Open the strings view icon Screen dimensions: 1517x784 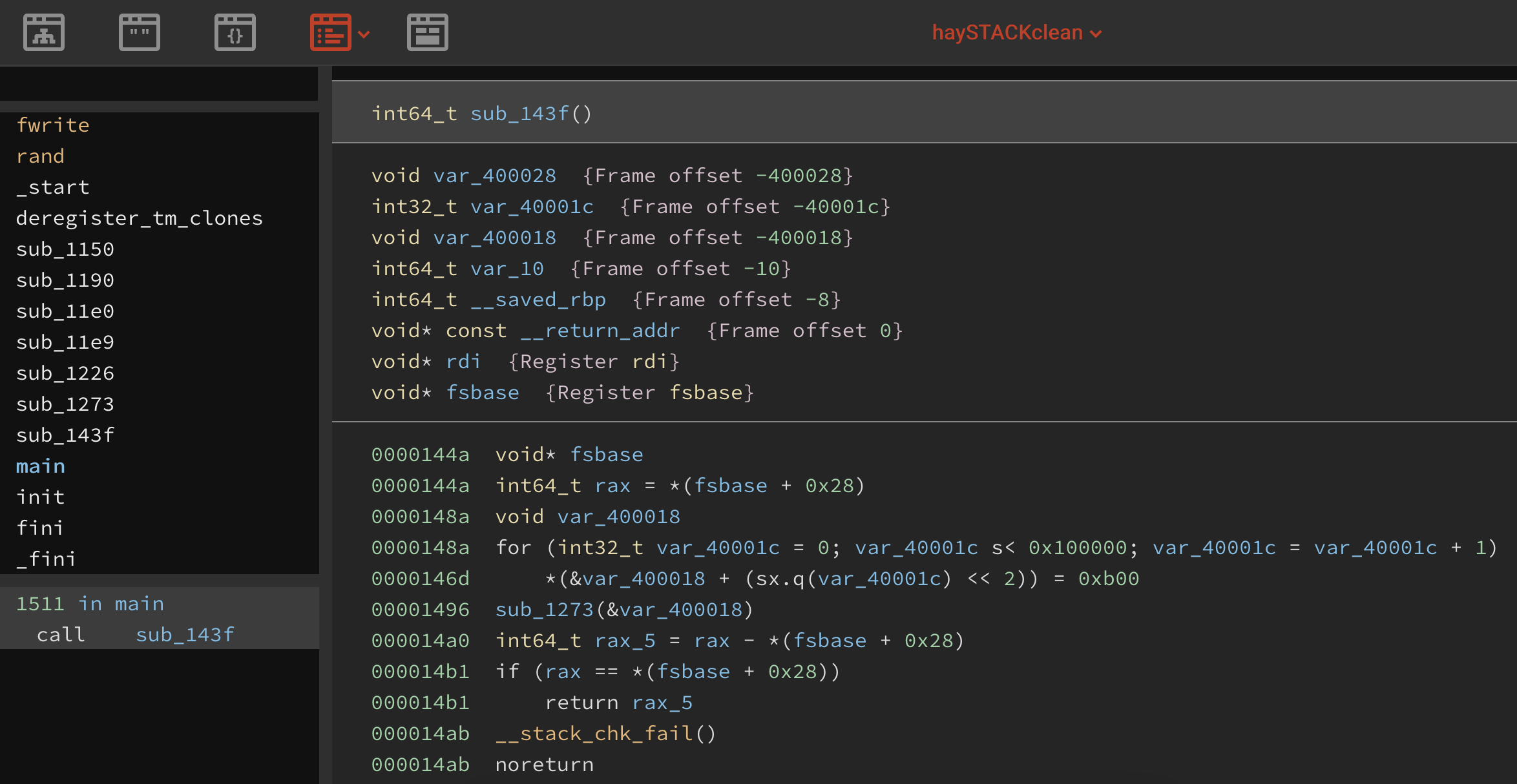tap(140, 32)
